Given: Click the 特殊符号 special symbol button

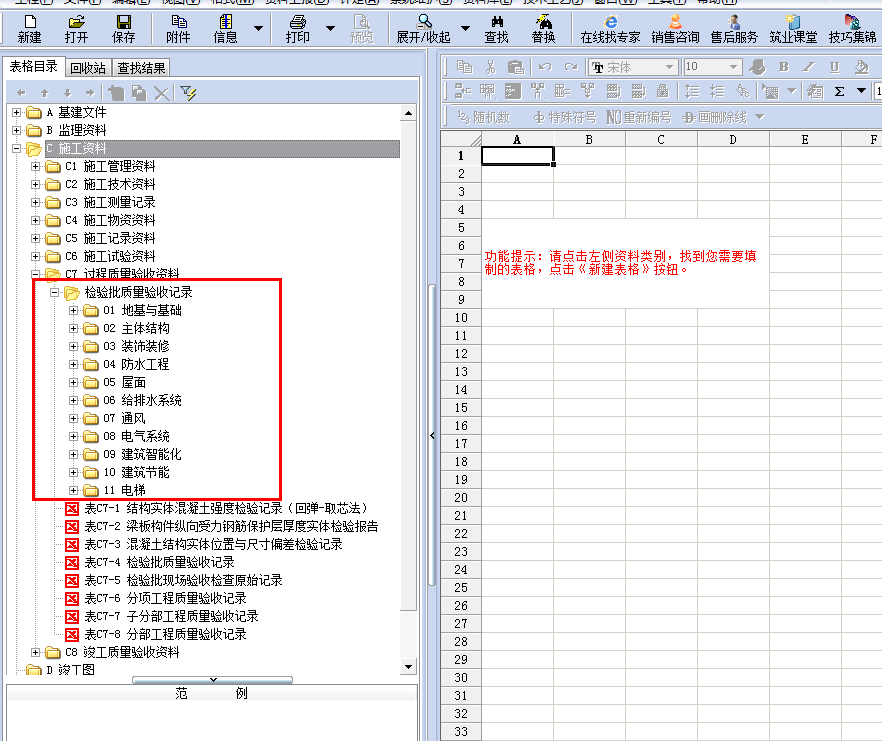Looking at the screenshot, I should (x=565, y=117).
